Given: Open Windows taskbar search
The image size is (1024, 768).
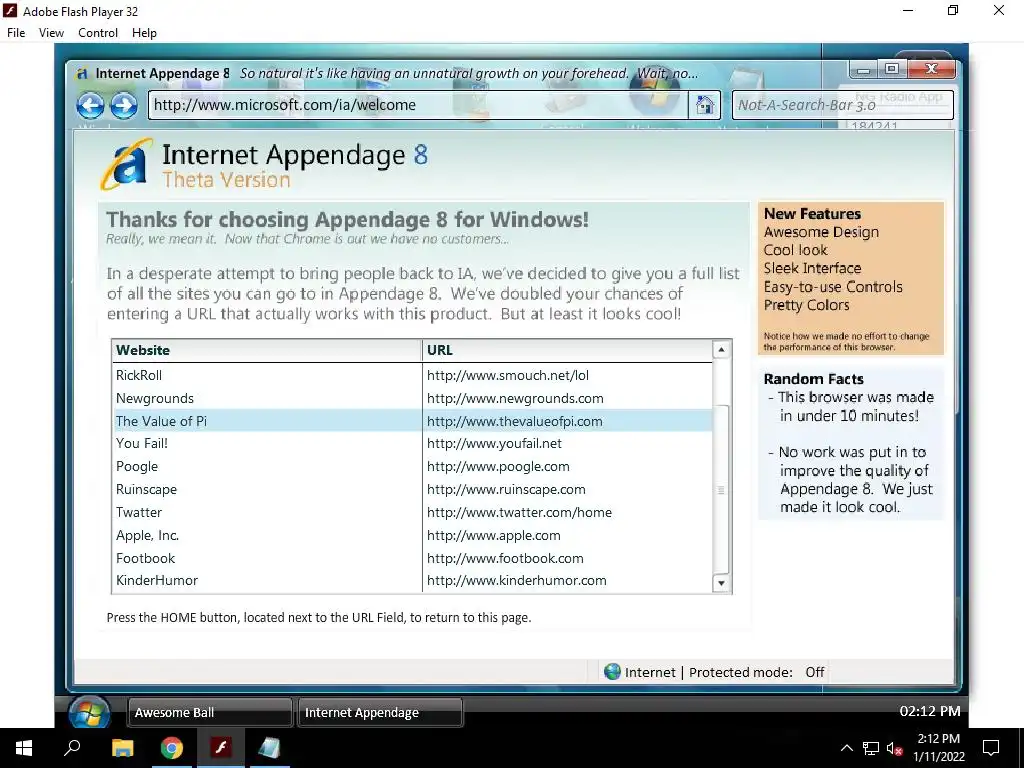Looking at the screenshot, I should 72,748.
